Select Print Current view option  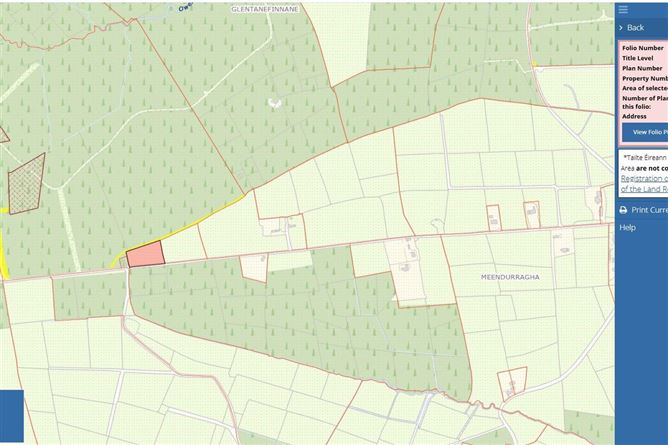(649, 210)
